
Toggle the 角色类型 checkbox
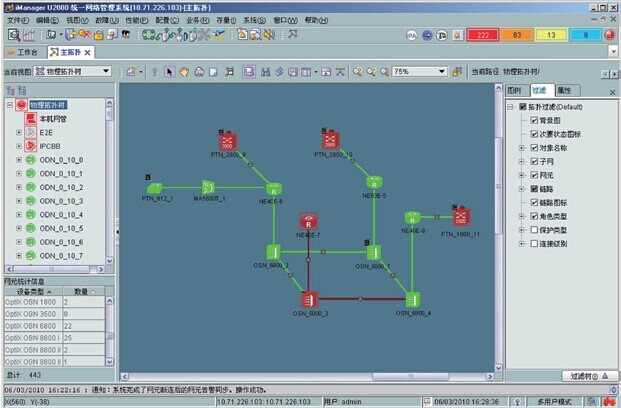pyautogui.click(x=534, y=216)
